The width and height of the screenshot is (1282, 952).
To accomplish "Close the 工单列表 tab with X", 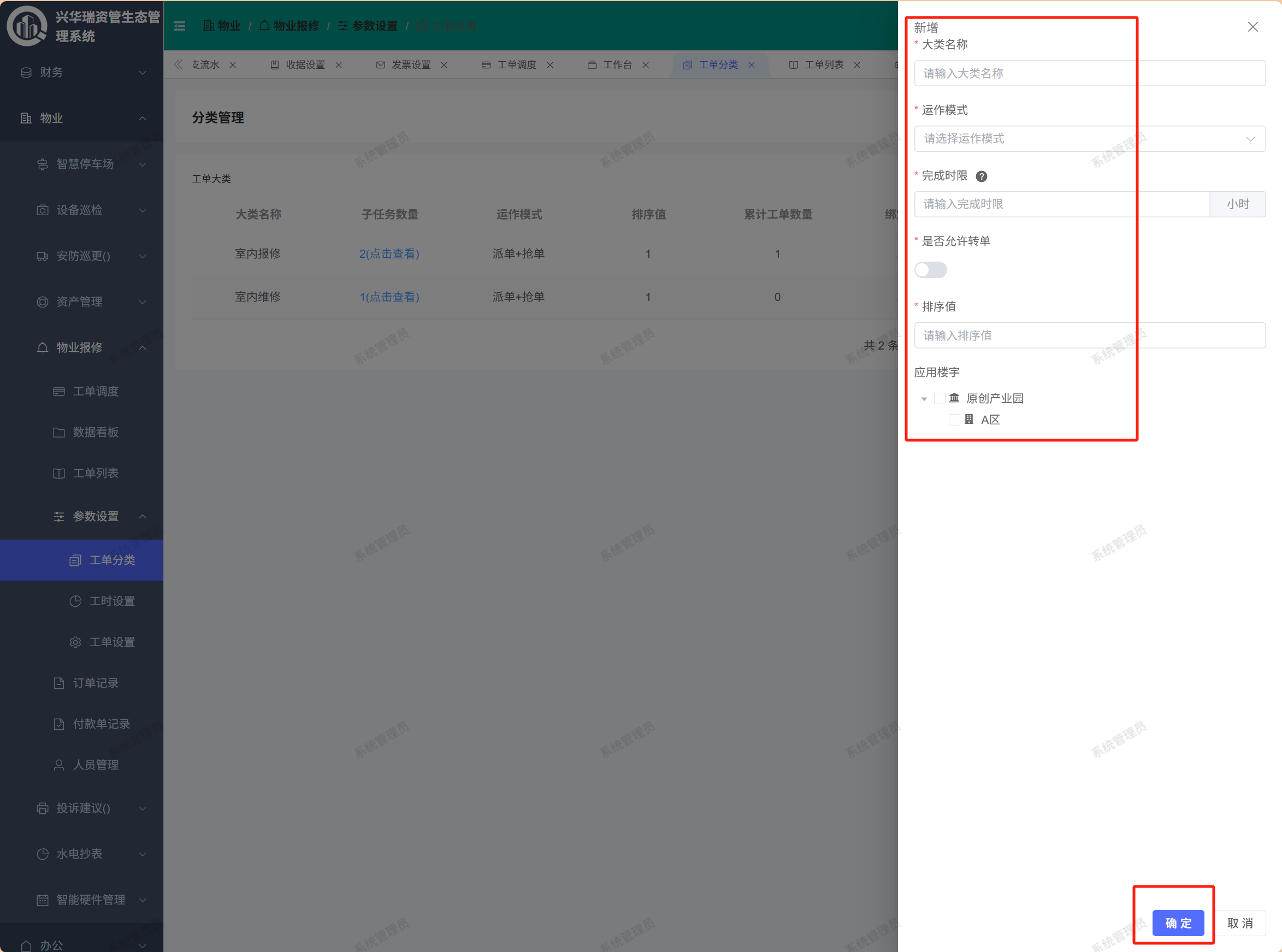I will (x=857, y=65).
